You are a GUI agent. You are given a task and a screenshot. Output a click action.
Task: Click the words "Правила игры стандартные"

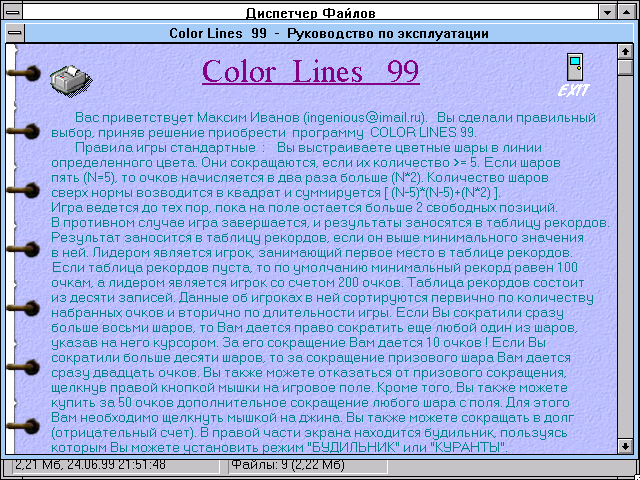coord(165,148)
